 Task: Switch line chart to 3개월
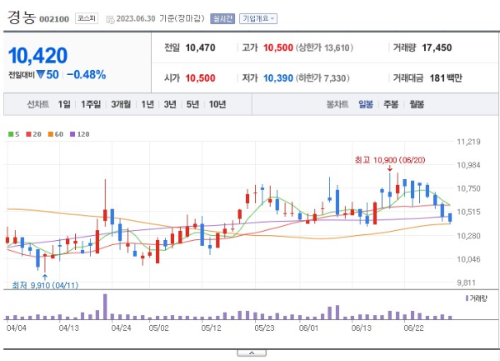[121, 104]
